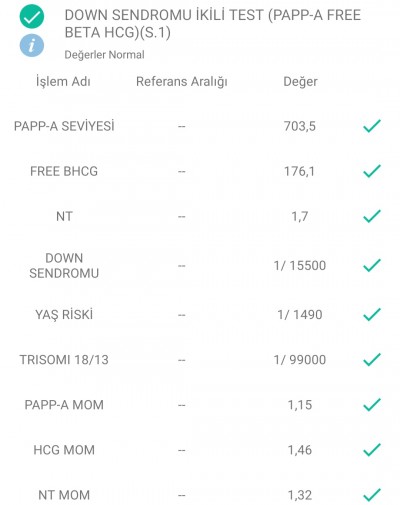Click the checkmark next to PAPP-A MOM
The width and height of the screenshot is (400, 505).
372,404
